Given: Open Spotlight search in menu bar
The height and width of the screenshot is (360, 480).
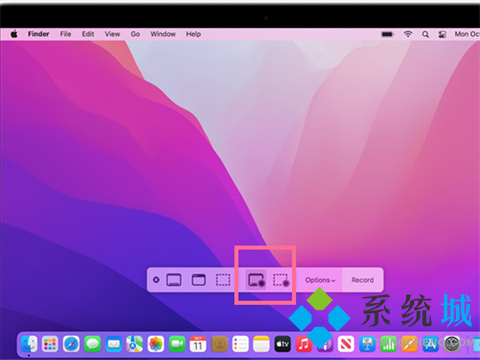Looking at the screenshot, I should click(x=425, y=34).
